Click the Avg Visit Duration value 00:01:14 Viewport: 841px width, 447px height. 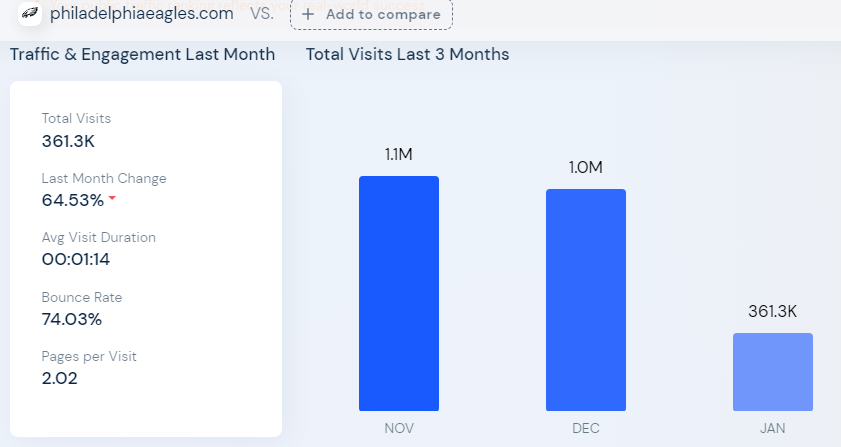76,260
